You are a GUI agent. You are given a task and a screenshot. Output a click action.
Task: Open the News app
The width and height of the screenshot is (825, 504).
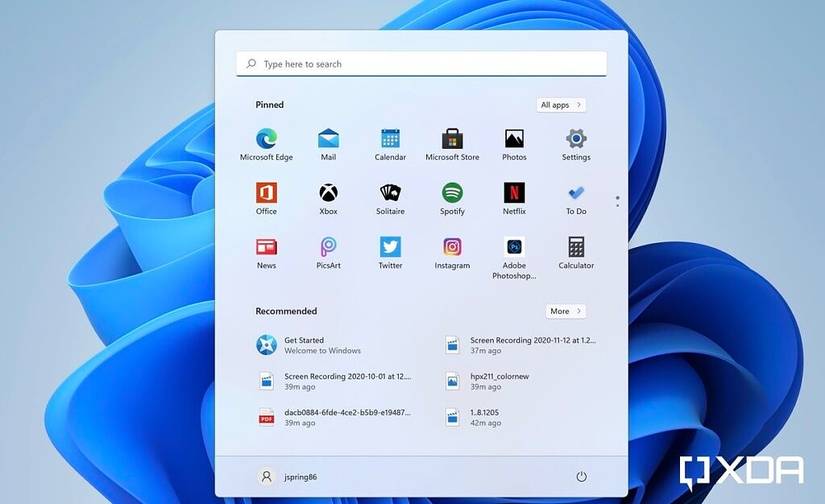point(266,253)
